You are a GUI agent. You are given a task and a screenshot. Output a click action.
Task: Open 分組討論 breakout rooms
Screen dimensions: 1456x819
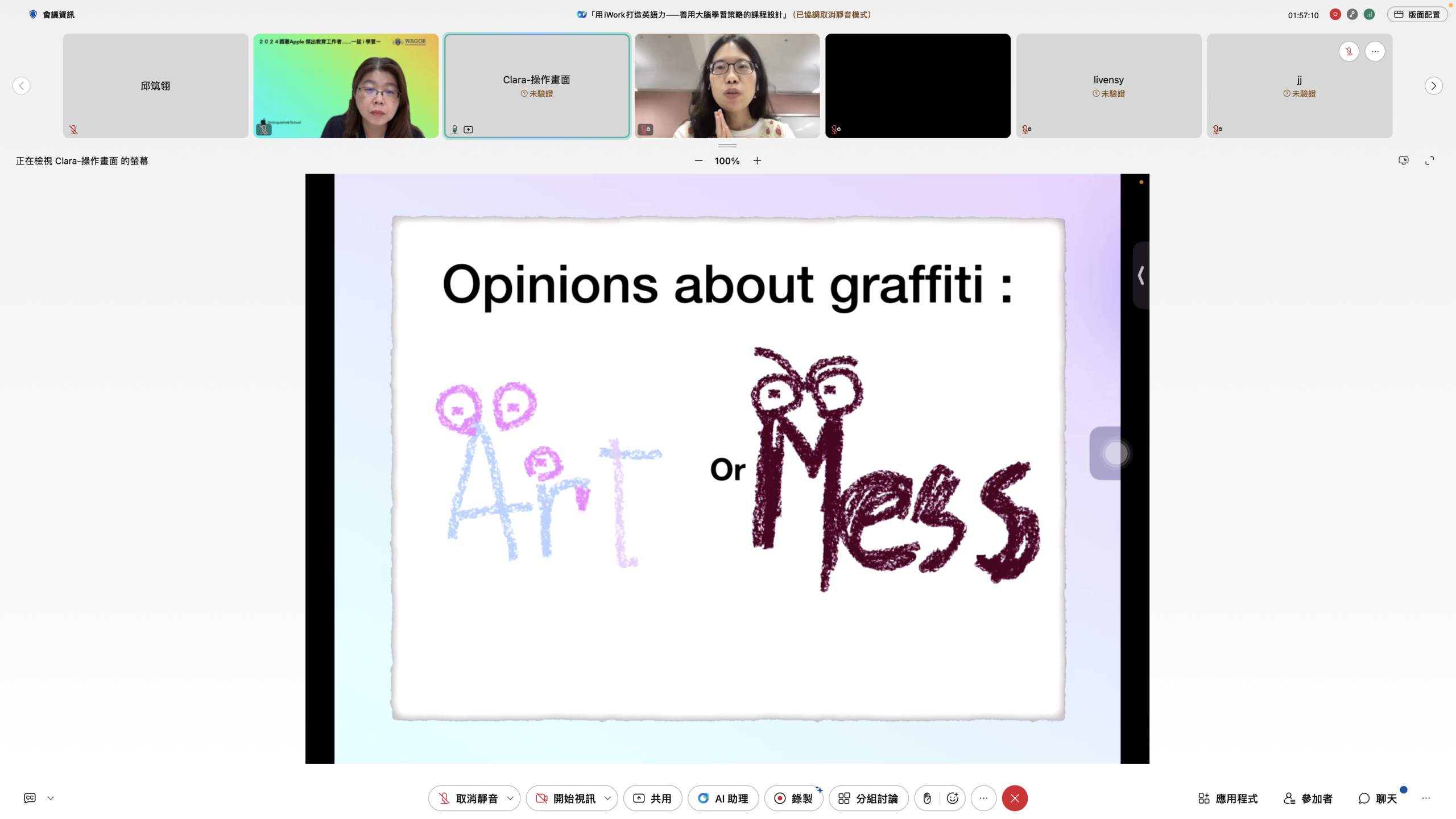click(868, 799)
